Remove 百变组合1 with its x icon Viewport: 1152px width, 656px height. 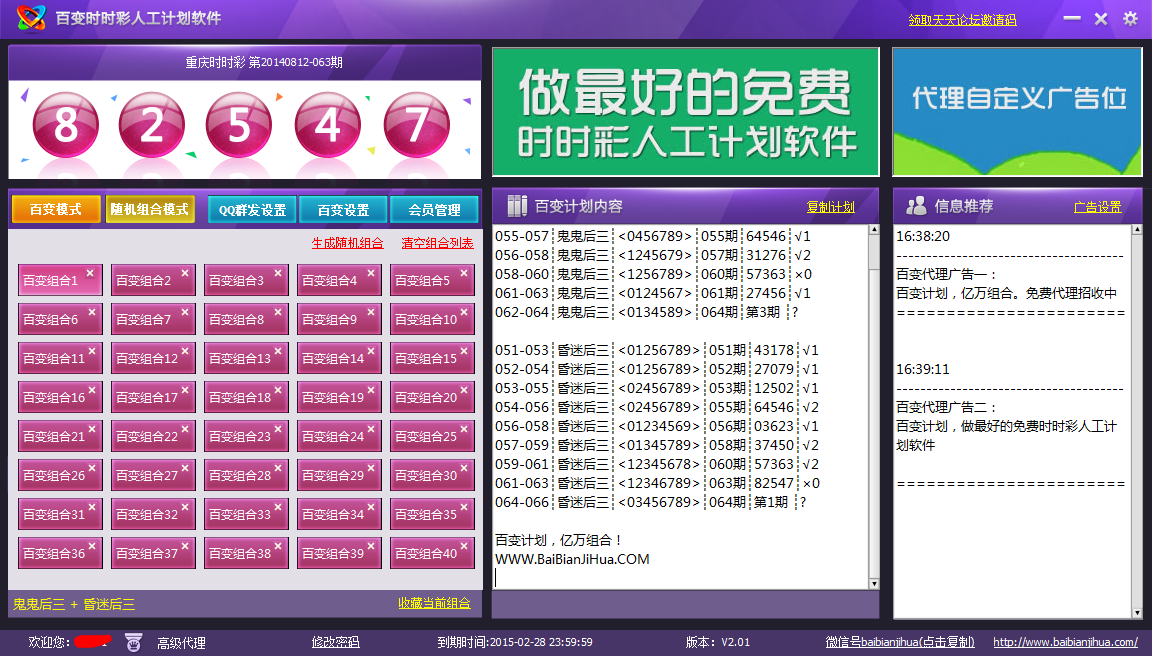pyautogui.click(x=90, y=273)
